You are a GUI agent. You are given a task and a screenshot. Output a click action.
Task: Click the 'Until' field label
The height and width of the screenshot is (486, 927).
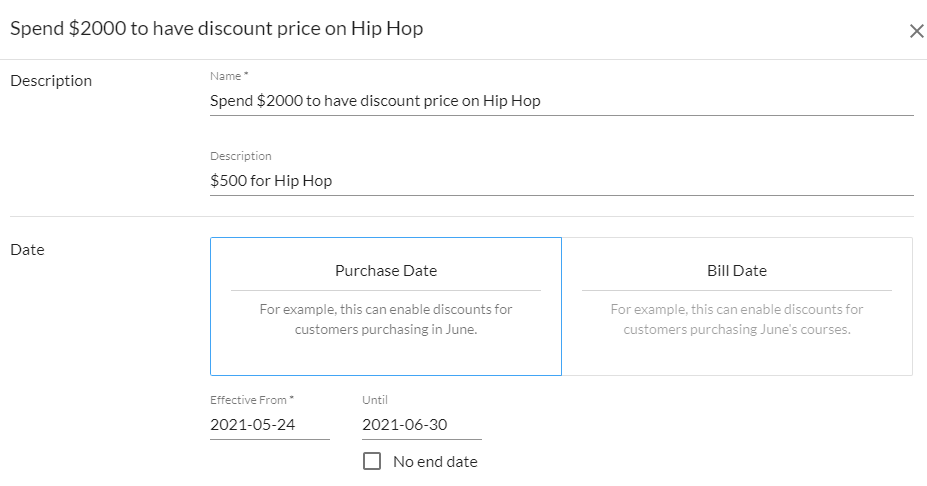[x=374, y=400]
